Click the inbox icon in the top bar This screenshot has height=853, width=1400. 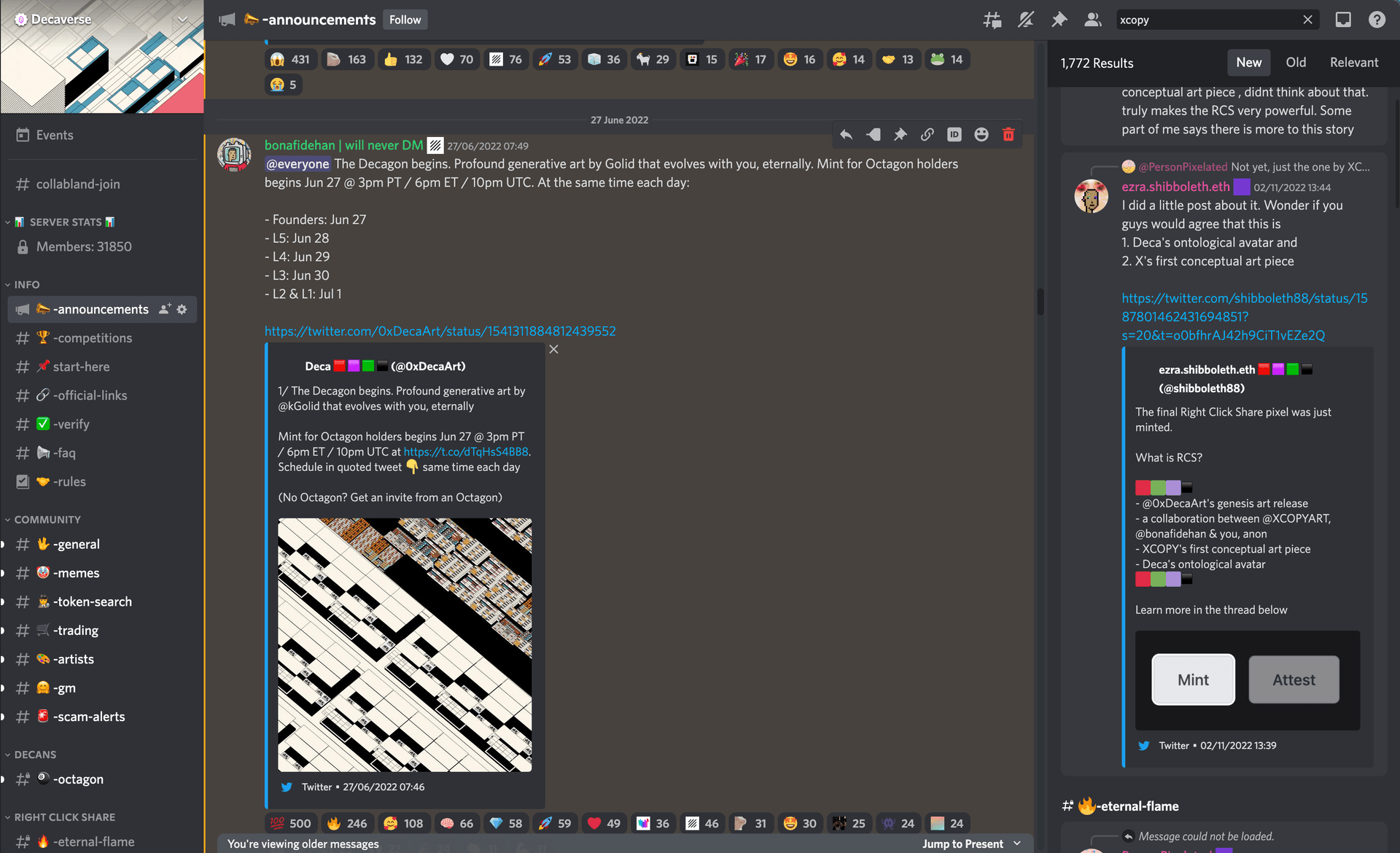1343,20
